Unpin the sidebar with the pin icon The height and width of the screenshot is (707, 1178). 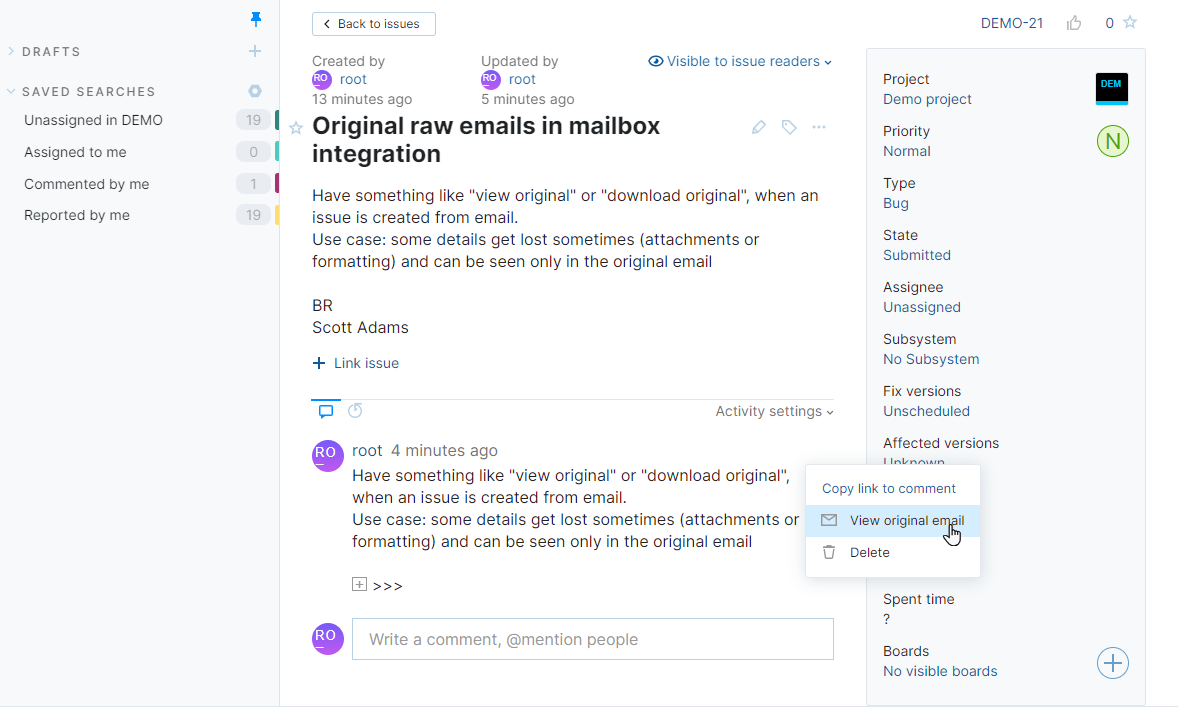click(x=256, y=19)
